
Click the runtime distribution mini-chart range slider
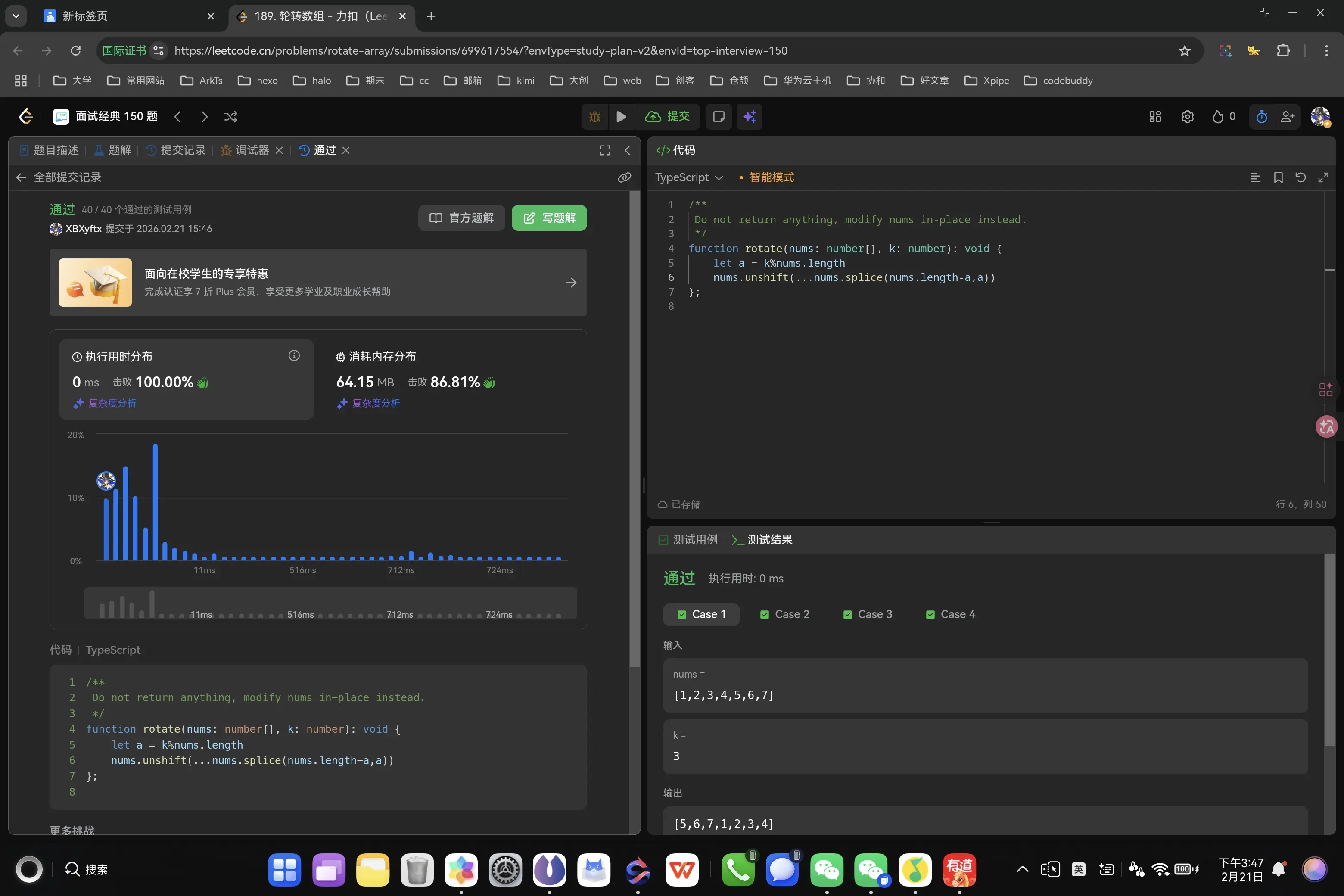tap(330, 603)
